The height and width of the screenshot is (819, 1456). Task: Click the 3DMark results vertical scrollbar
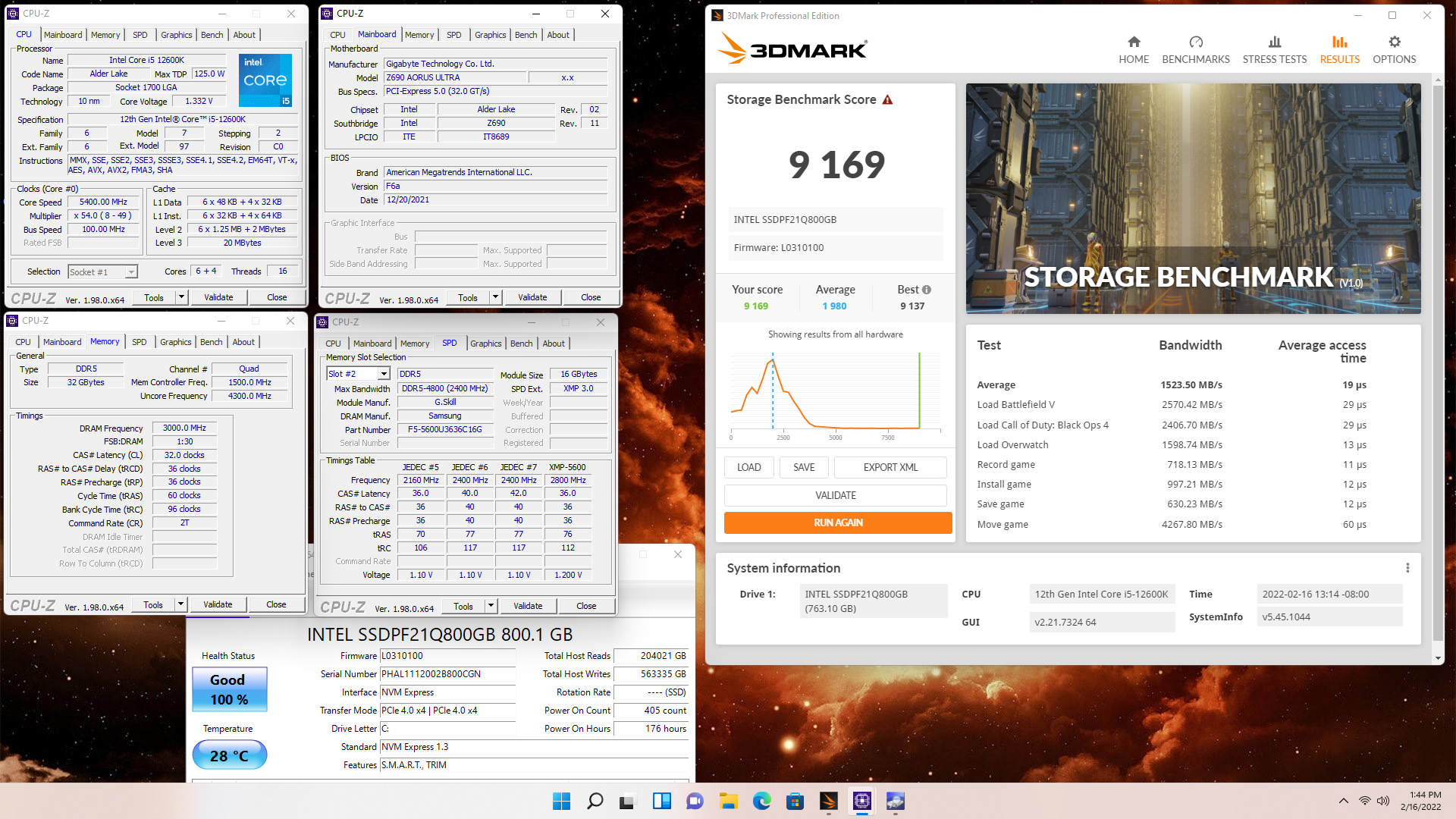(x=1438, y=370)
